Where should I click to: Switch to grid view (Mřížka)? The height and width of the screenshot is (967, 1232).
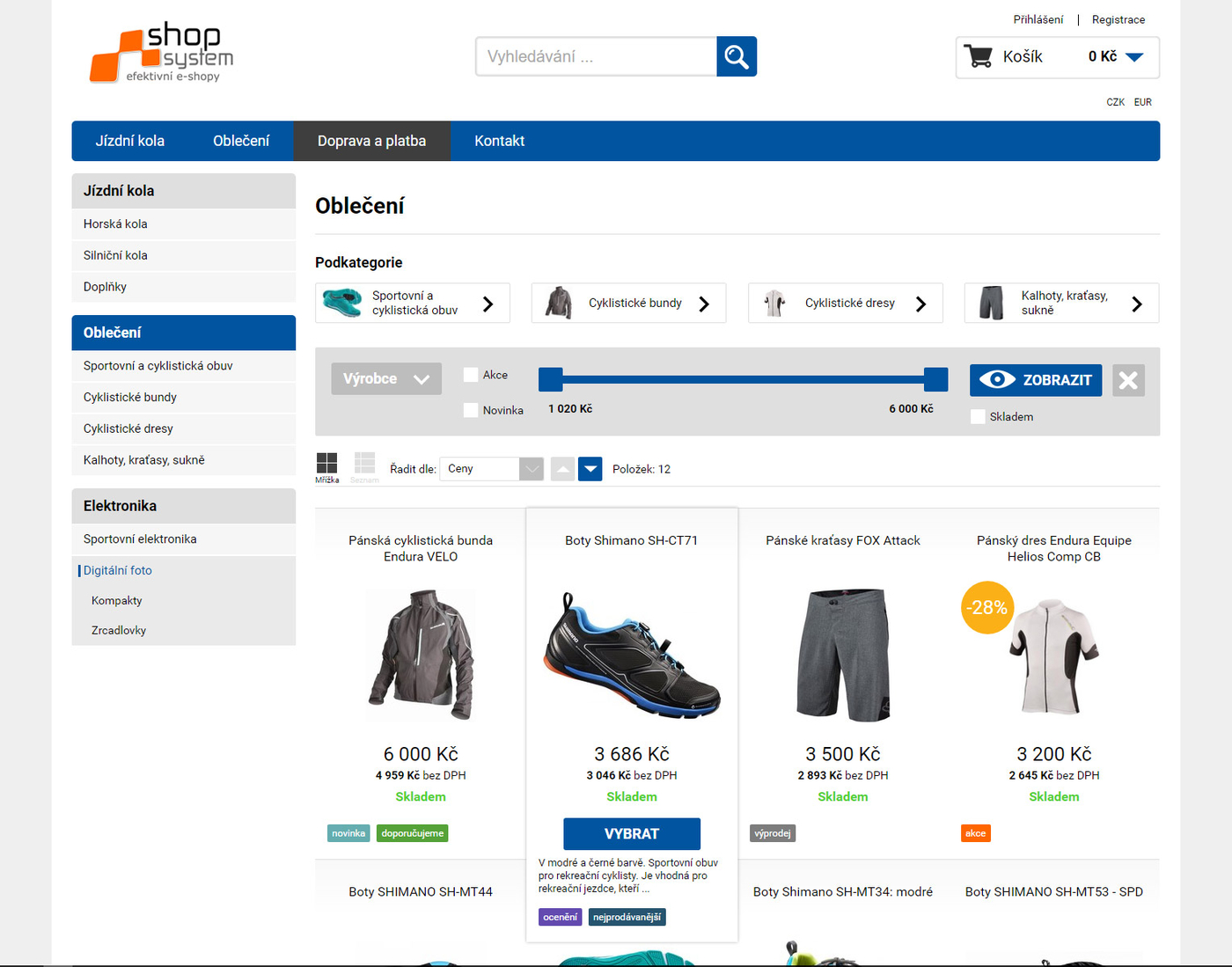coord(326,467)
